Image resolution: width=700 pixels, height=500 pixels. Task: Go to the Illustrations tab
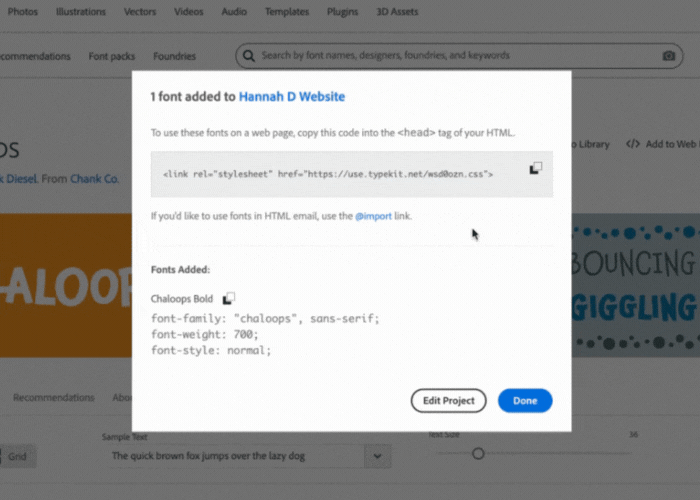pyautogui.click(x=81, y=12)
